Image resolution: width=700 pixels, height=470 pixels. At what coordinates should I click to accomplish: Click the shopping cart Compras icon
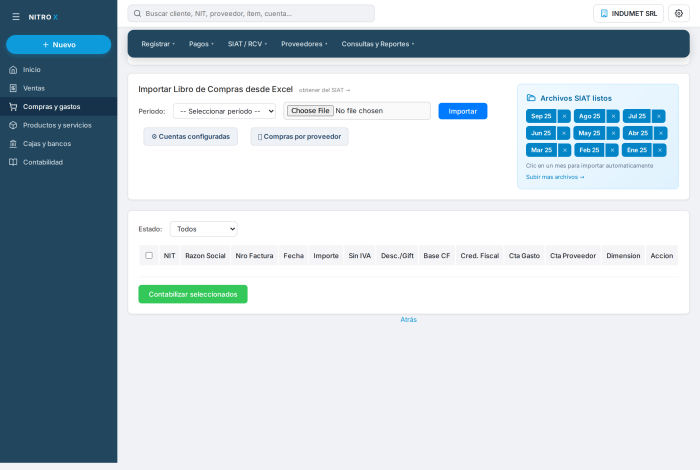point(13,107)
